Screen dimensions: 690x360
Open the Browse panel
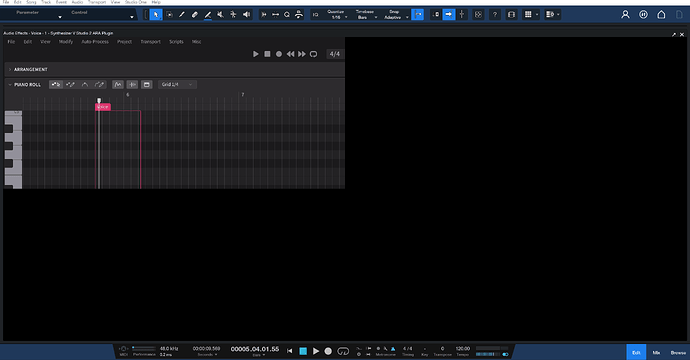pyautogui.click(x=678, y=353)
